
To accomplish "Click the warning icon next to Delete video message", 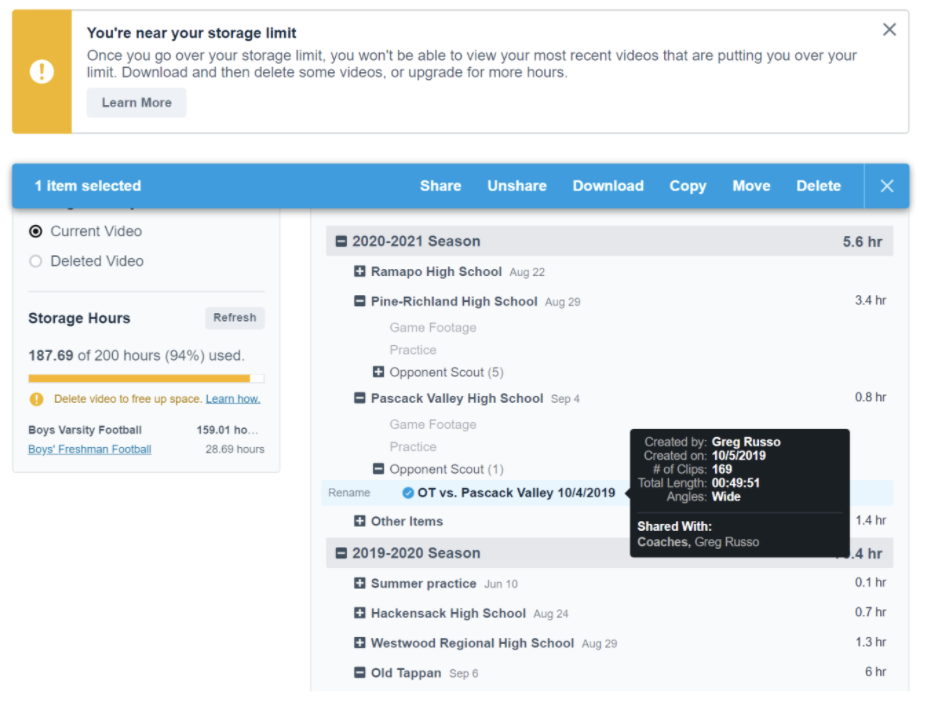I will pyautogui.click(x=37, y=399).
